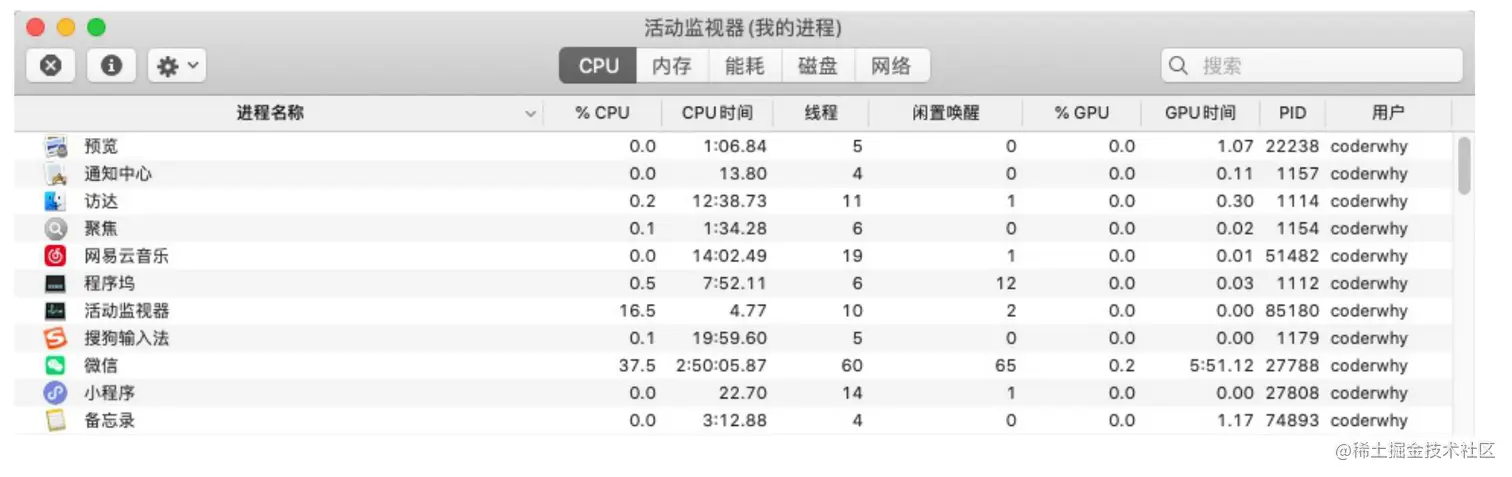
Task: Select the 网易云音乐 app icon
Action: pos(55,256)
